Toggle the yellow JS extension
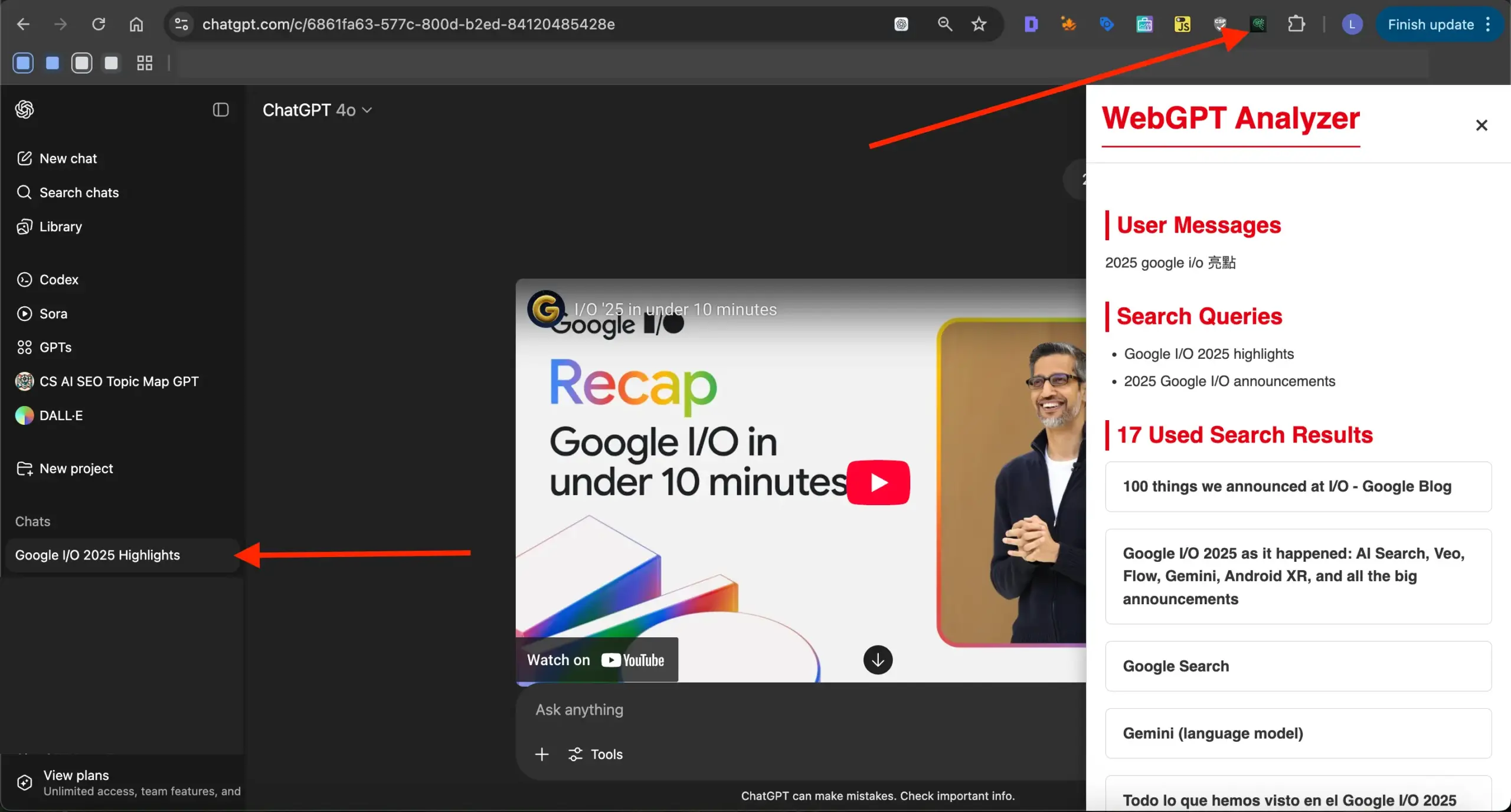 click(x=1182, y=24)
